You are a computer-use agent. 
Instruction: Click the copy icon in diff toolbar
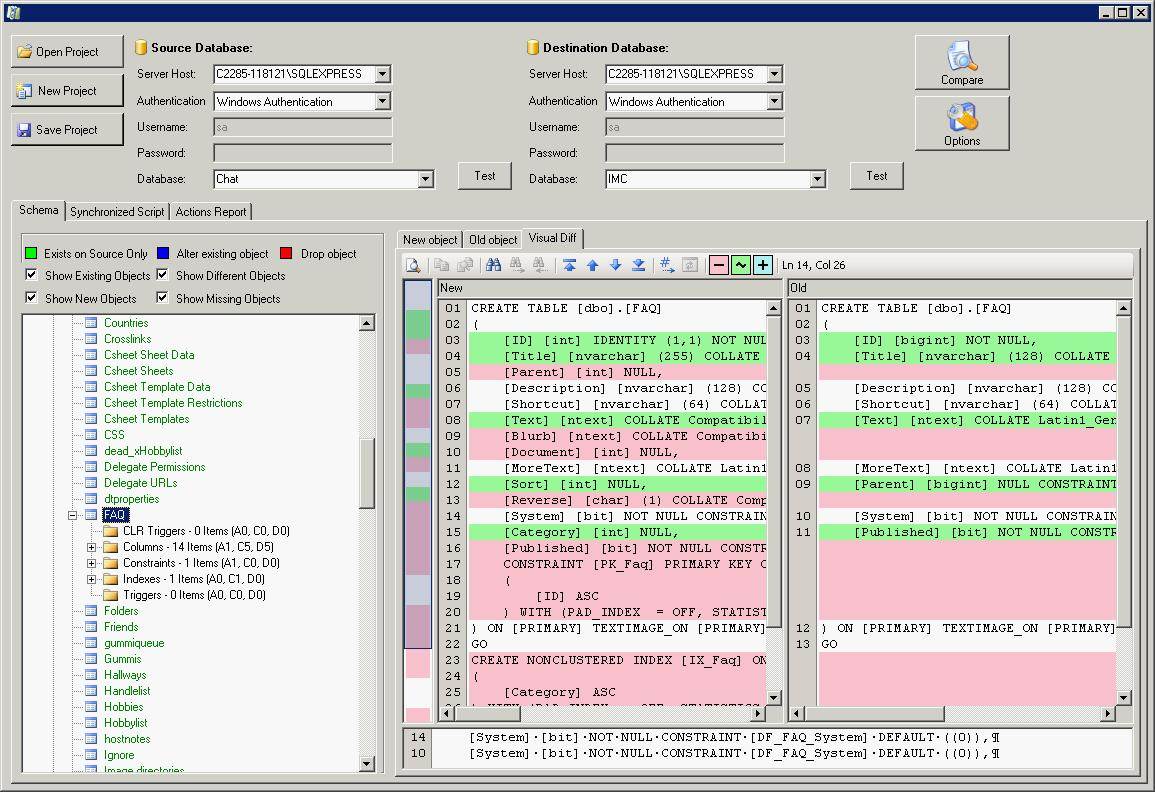click(441, 265)
